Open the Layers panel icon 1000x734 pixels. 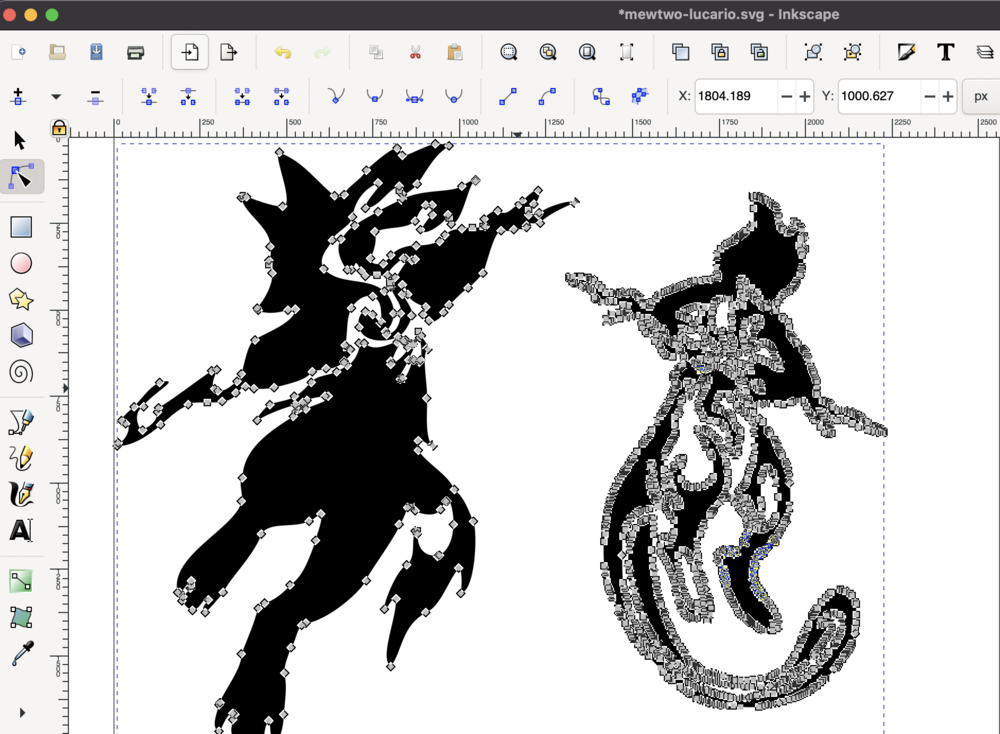click(985, 52)
